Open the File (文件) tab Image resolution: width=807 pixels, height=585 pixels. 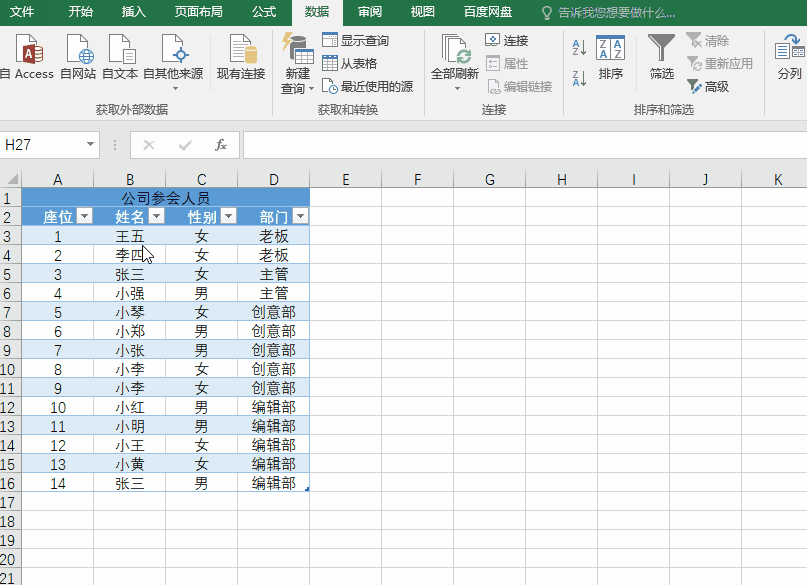pos(22,12)
